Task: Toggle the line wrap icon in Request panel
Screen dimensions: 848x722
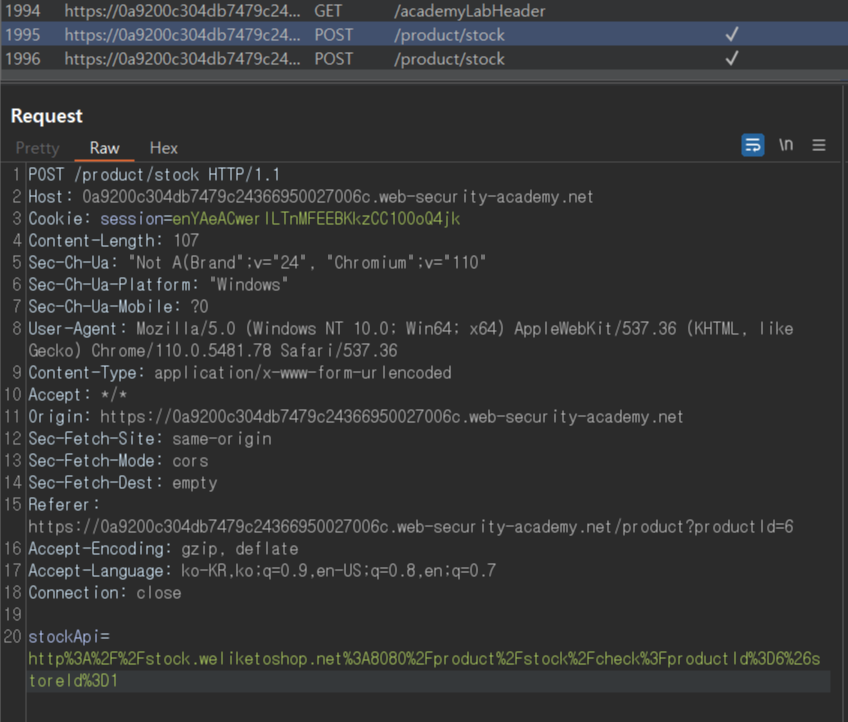Action: (752, 145)
